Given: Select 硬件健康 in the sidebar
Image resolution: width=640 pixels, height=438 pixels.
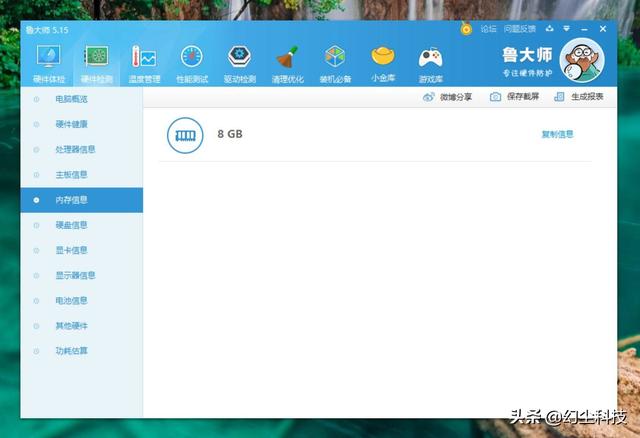Looking at the screenshot, I should (x=82, y=124).
